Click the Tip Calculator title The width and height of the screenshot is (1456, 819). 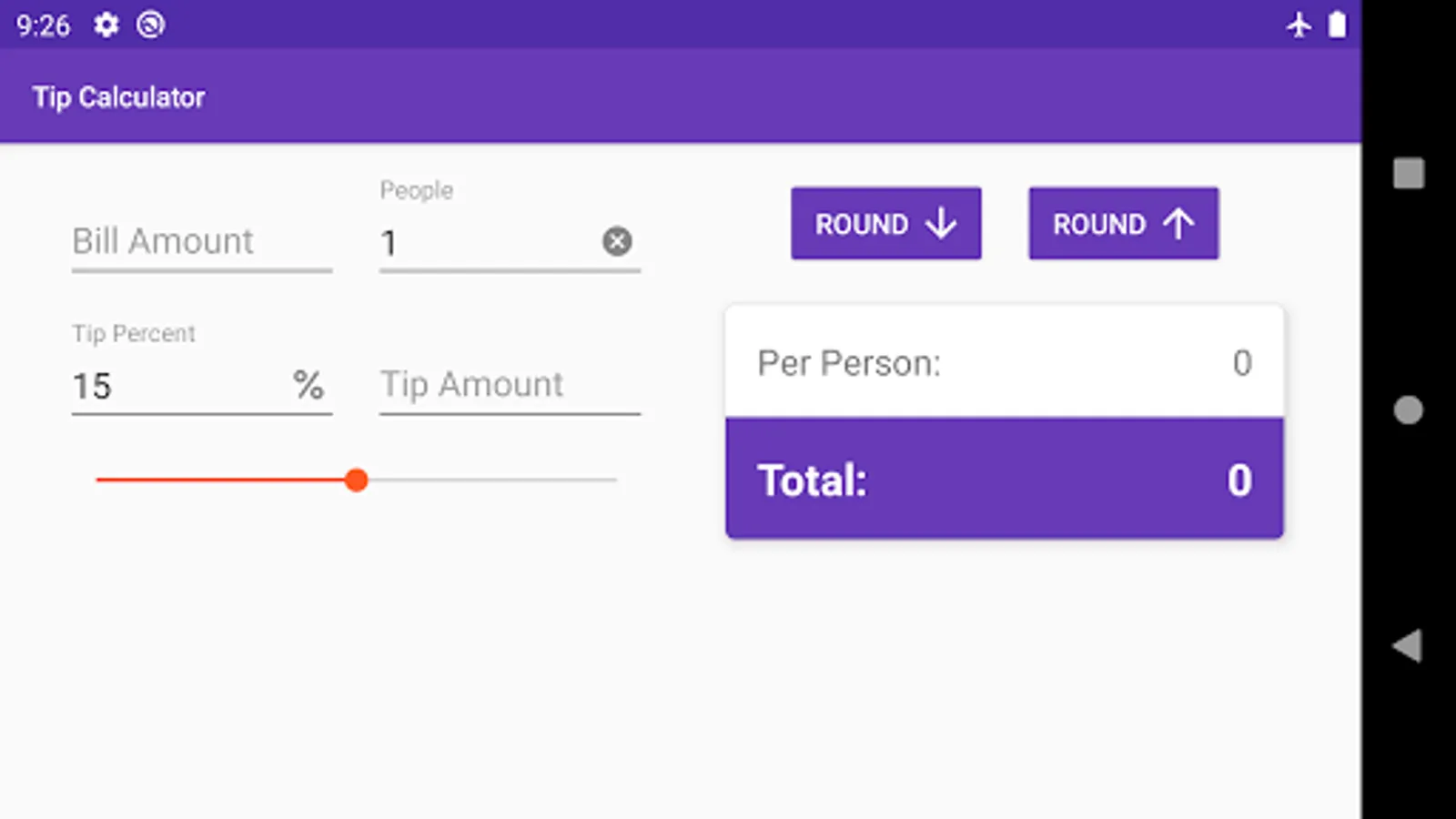pyautogui.click(x=119, y=97)
